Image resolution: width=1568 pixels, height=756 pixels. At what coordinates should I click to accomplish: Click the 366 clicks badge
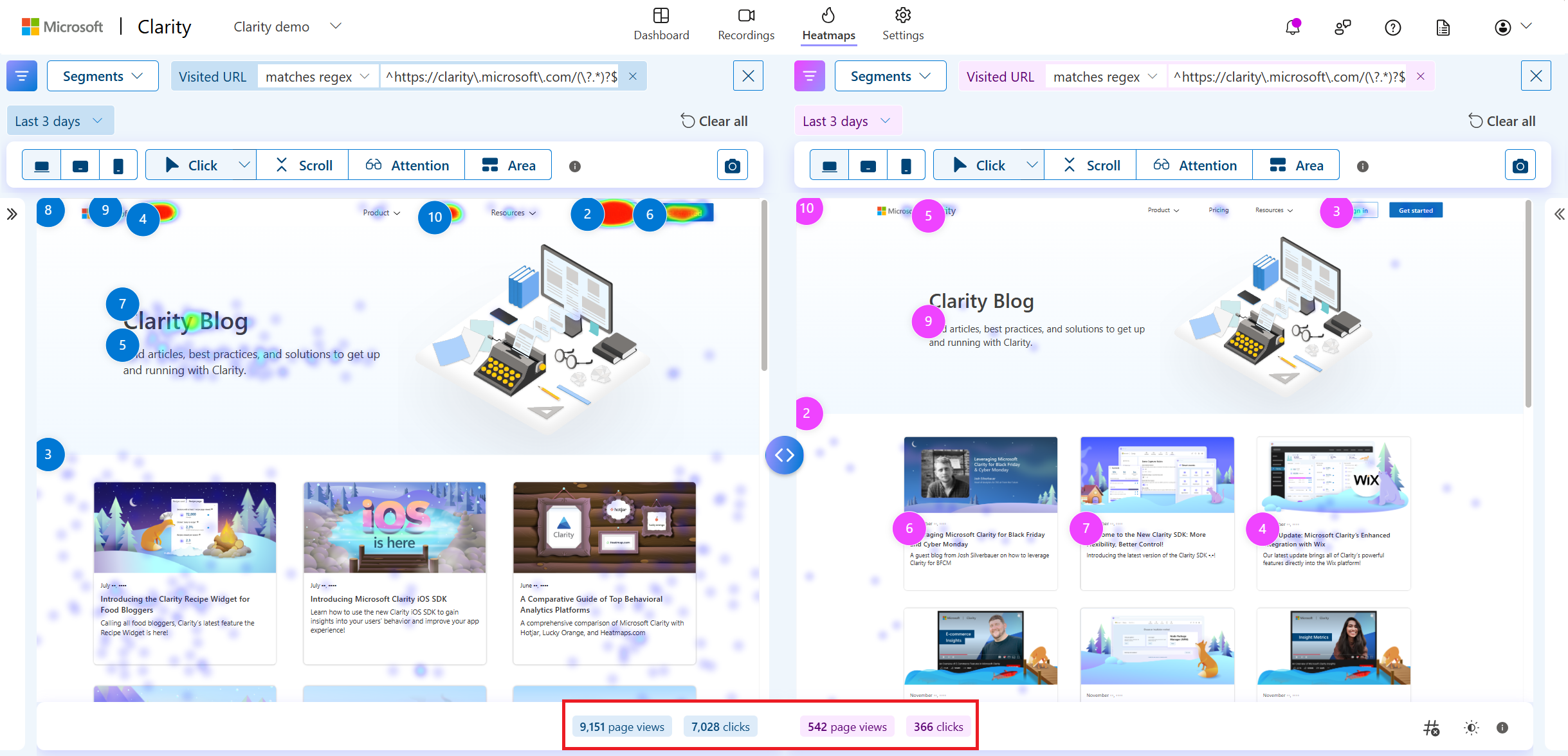click(938, 726)
